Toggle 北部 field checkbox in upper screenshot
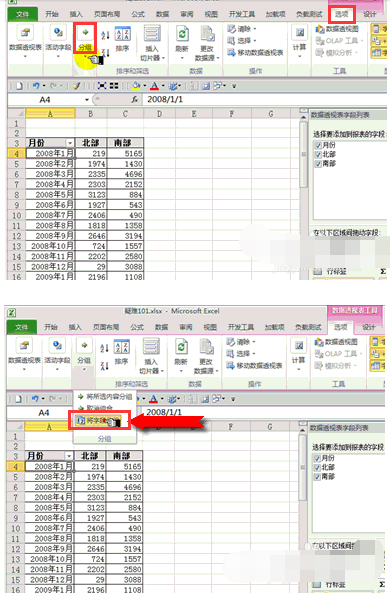Screen dimensions: 390x597 pyautogui.click(x=318, y=154)
